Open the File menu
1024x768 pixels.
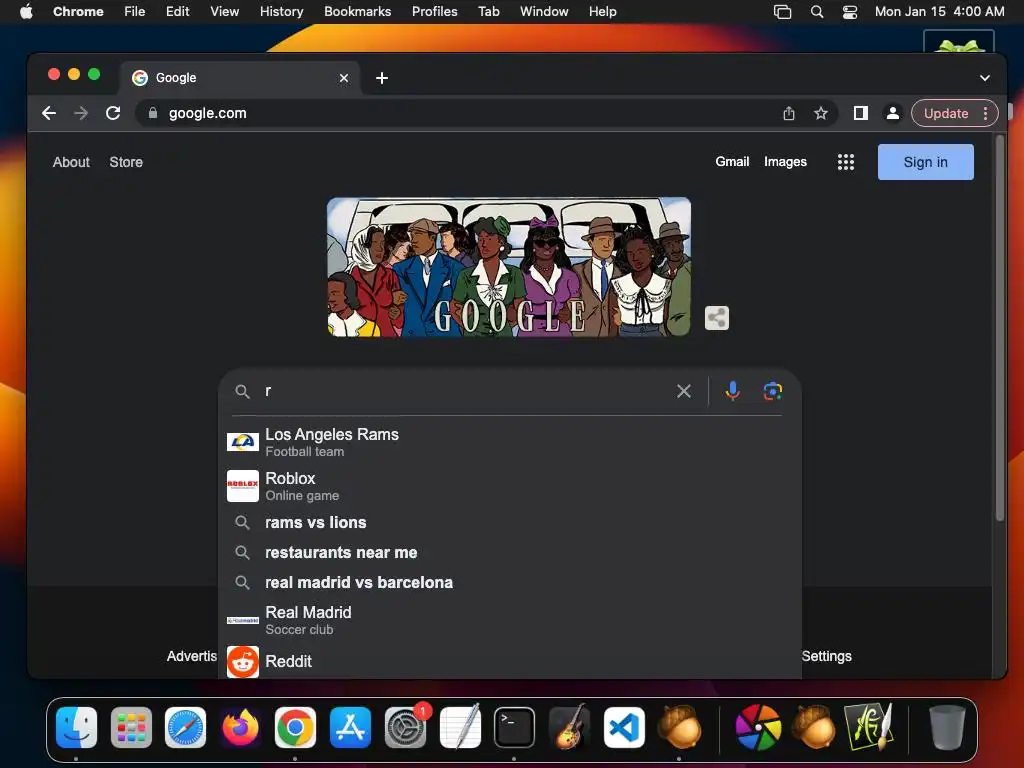pos(135,12)
